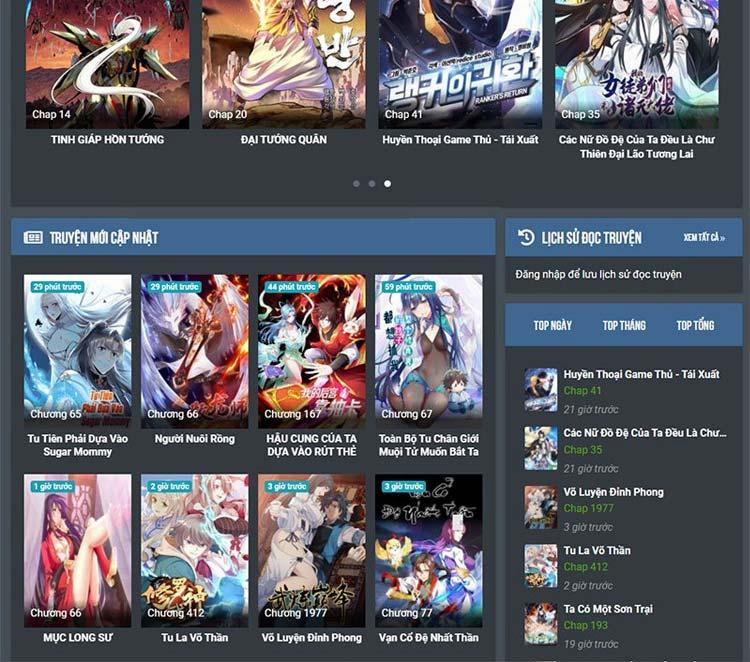Select the third carousel pagination dot
Image resolution: width=750 pixels, height=662 pixels.
(x=388, y=184)
